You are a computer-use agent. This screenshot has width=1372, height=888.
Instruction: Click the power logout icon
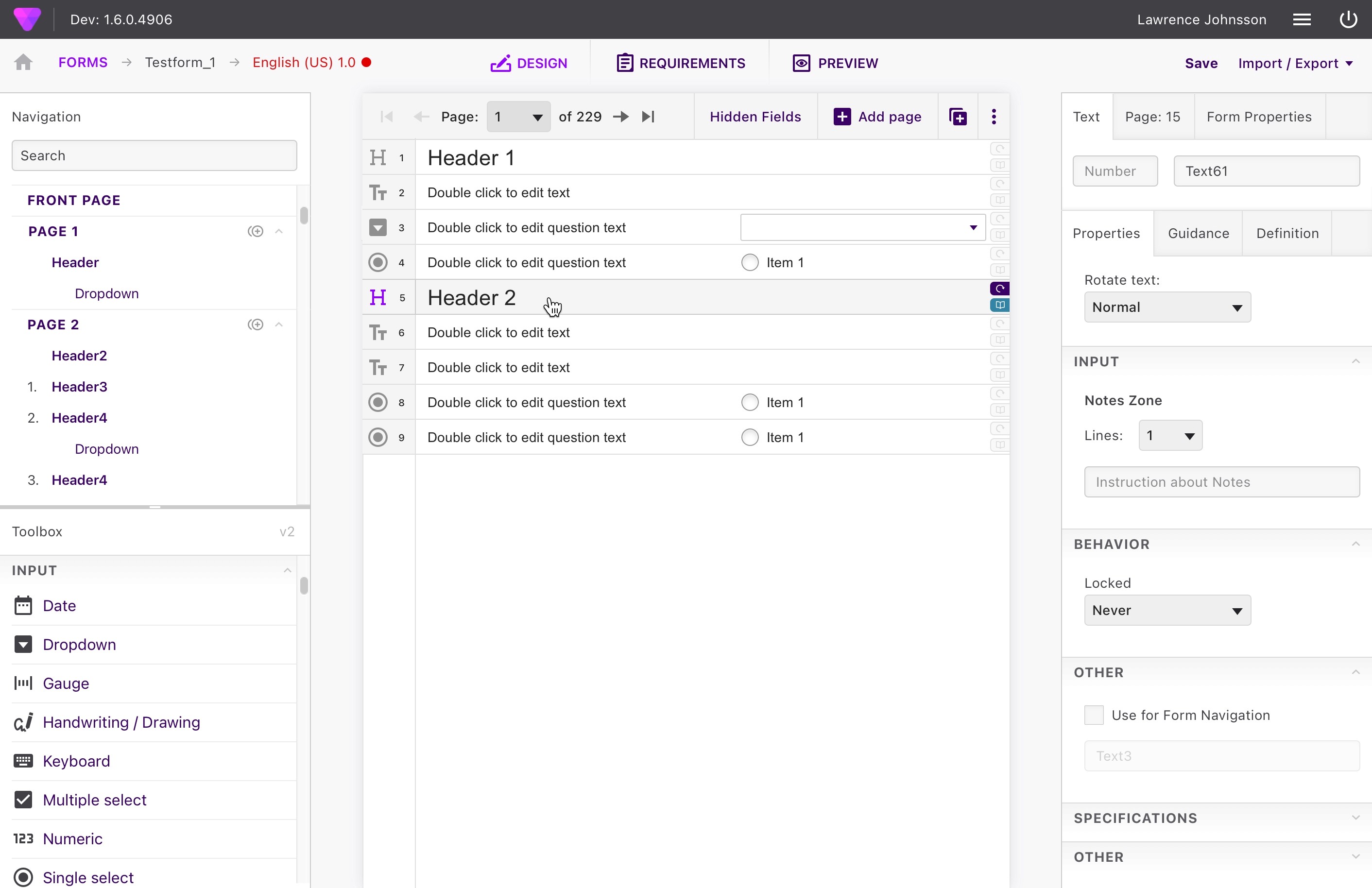click(1348, 19)
